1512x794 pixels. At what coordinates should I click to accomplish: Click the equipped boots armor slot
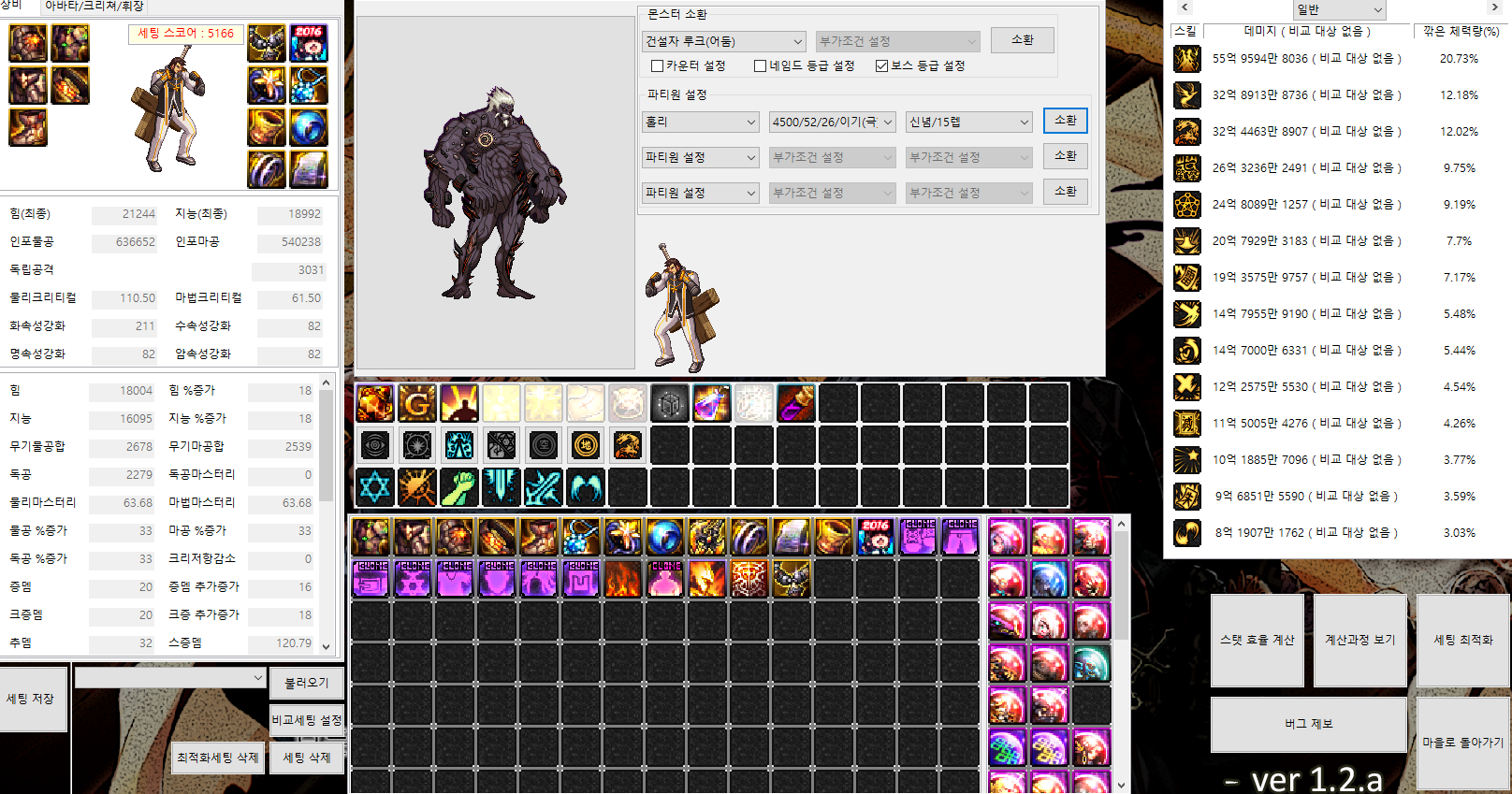click(x=28, y=127)
